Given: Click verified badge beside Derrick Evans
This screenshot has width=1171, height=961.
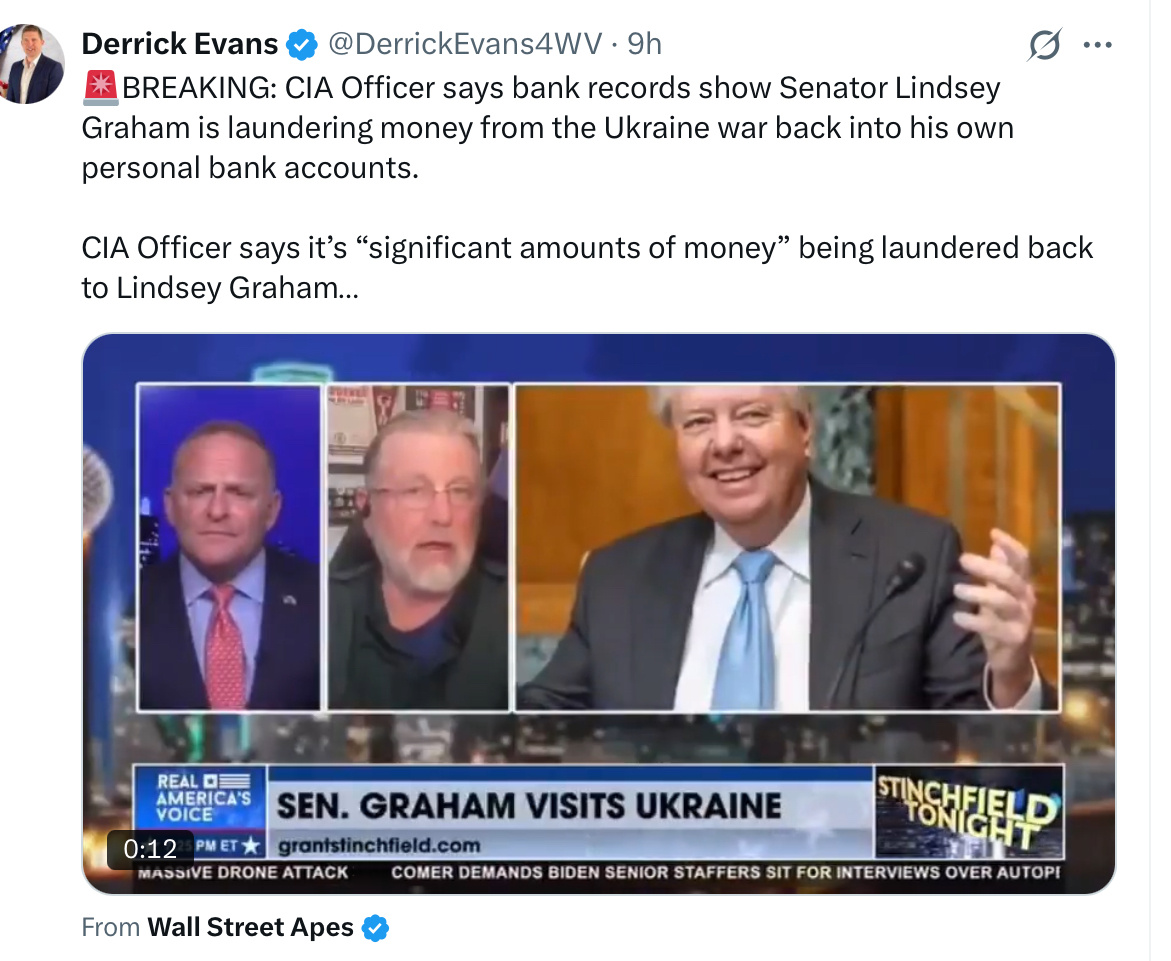Looking at the screenshot, I should tap(302, 45).
